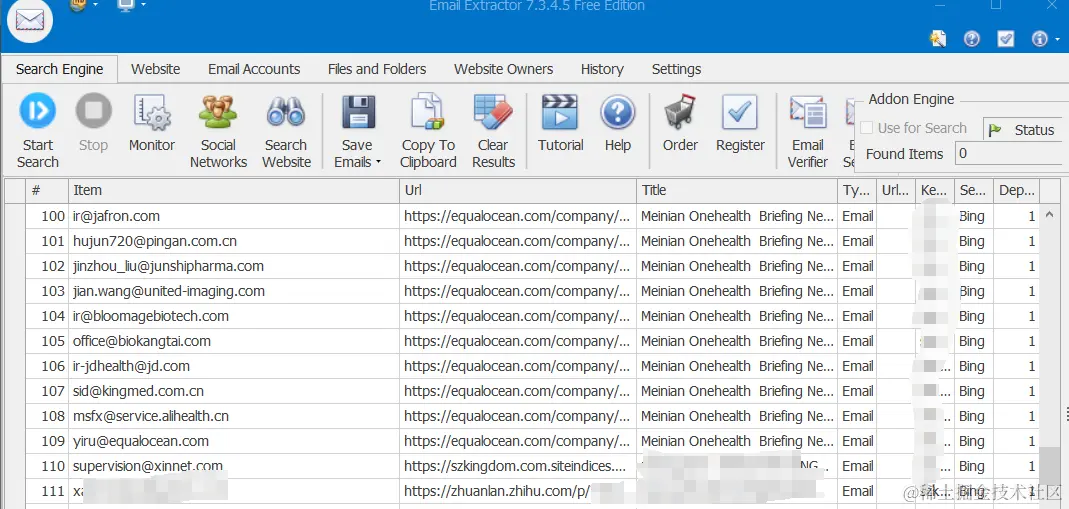Click the Register checkmark icon
1069x509 pixels.
740,112
